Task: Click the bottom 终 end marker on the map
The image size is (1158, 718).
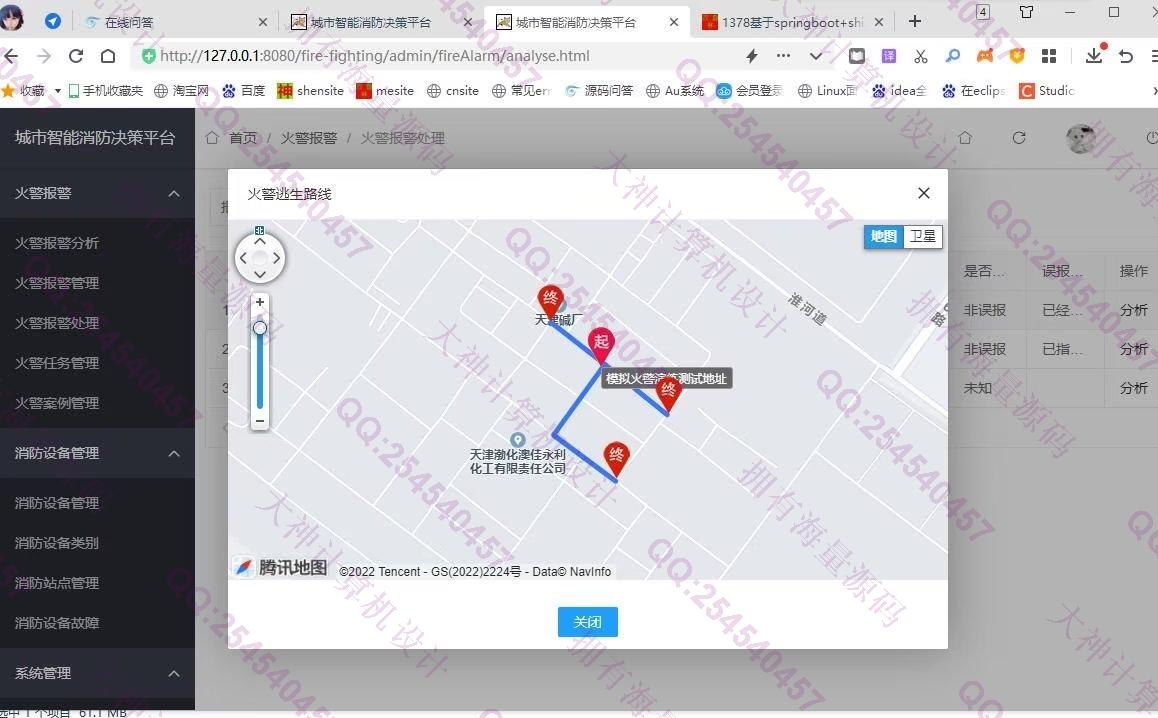Action: (616, 459)
